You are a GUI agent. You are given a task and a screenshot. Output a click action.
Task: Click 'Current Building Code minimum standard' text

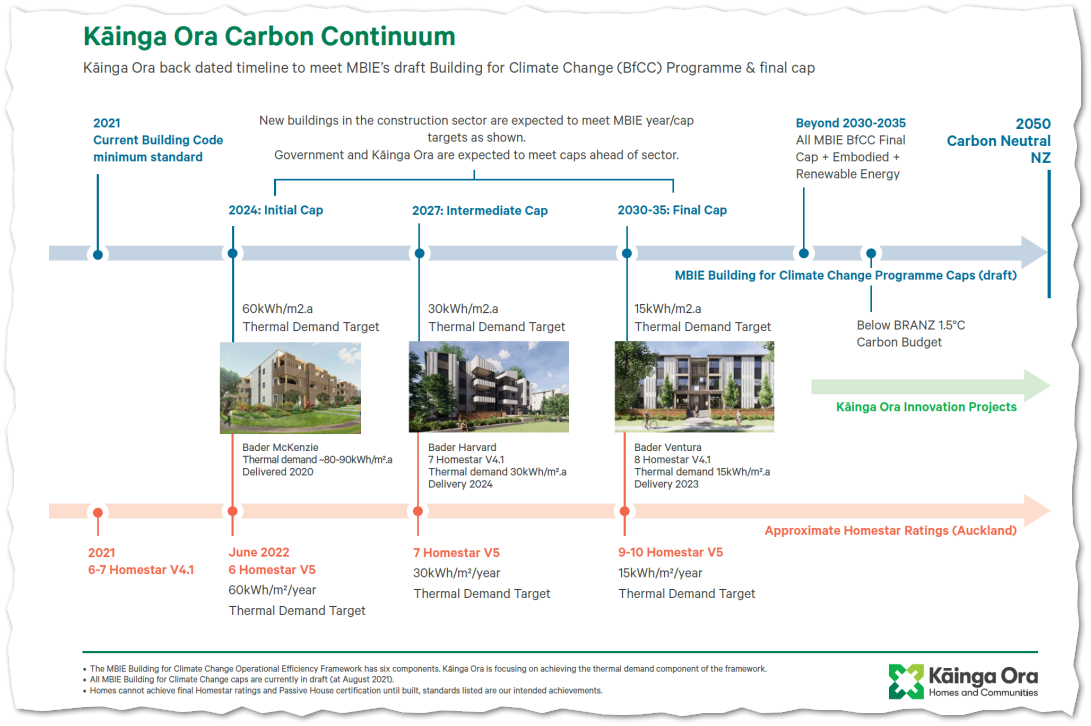pyautogui.click(x=158, y=148)
